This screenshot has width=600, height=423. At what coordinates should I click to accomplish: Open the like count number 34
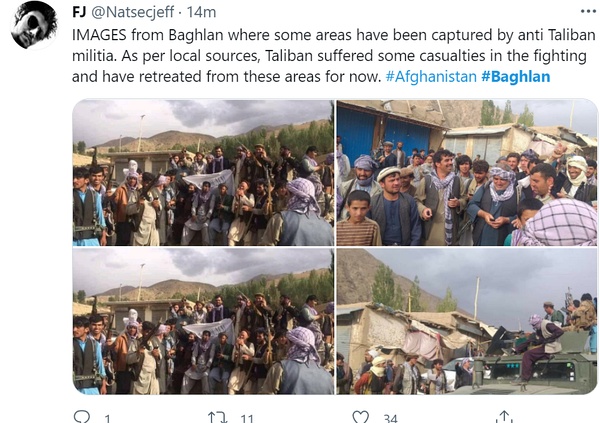point(390,419)
